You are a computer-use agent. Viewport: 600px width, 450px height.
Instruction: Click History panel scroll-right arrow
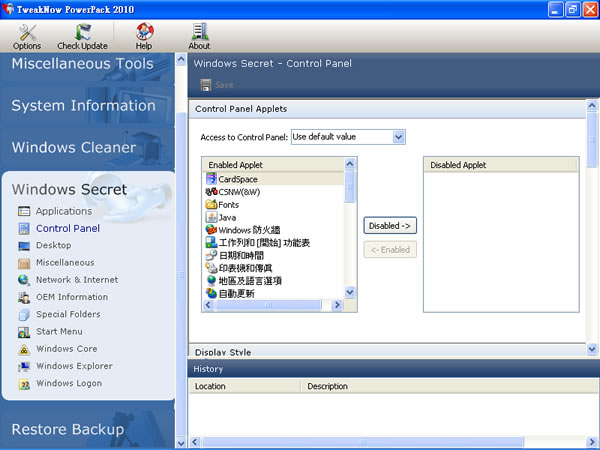click(593, 442)
